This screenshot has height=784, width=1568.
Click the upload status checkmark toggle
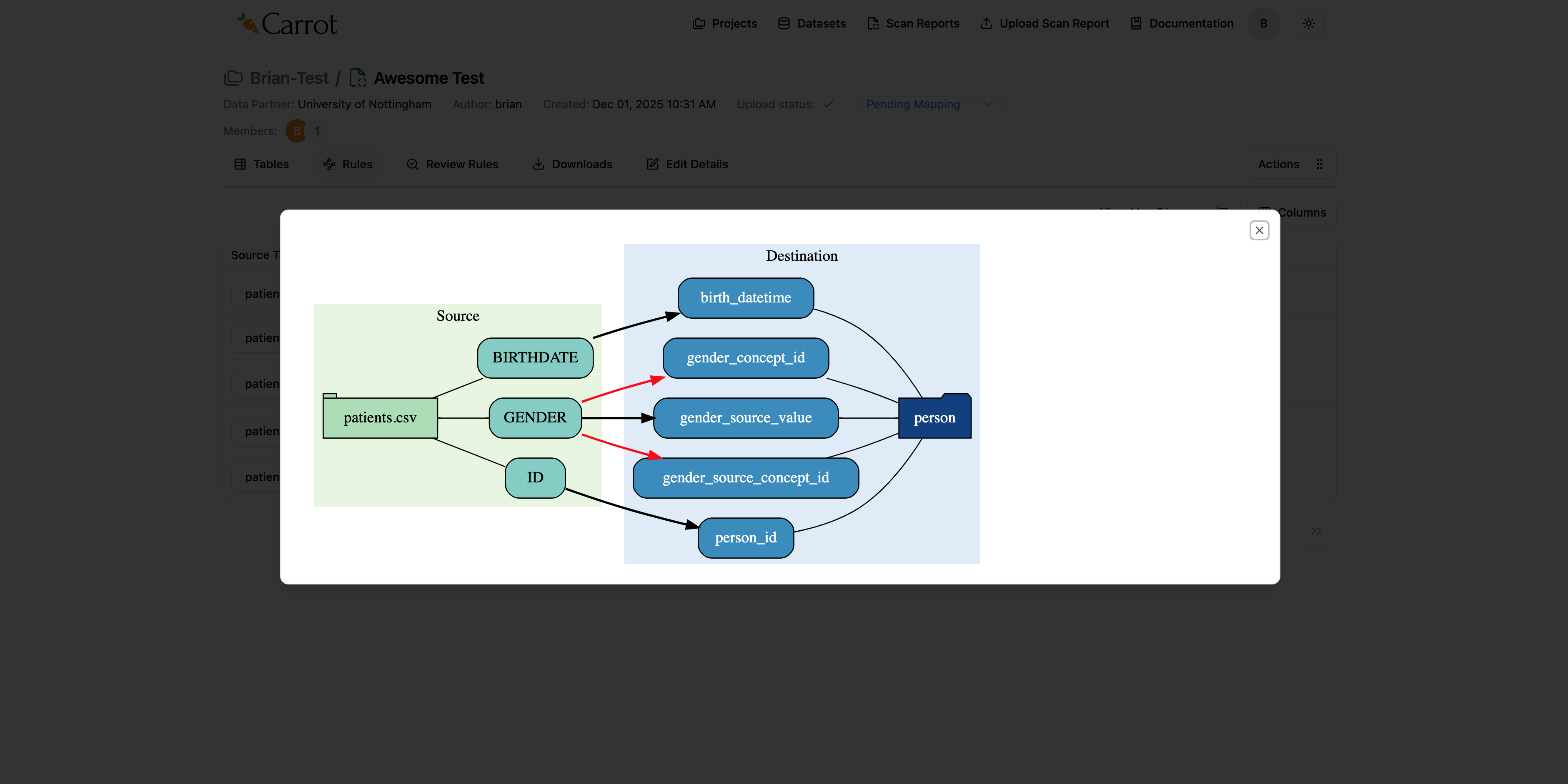point(828,105)
